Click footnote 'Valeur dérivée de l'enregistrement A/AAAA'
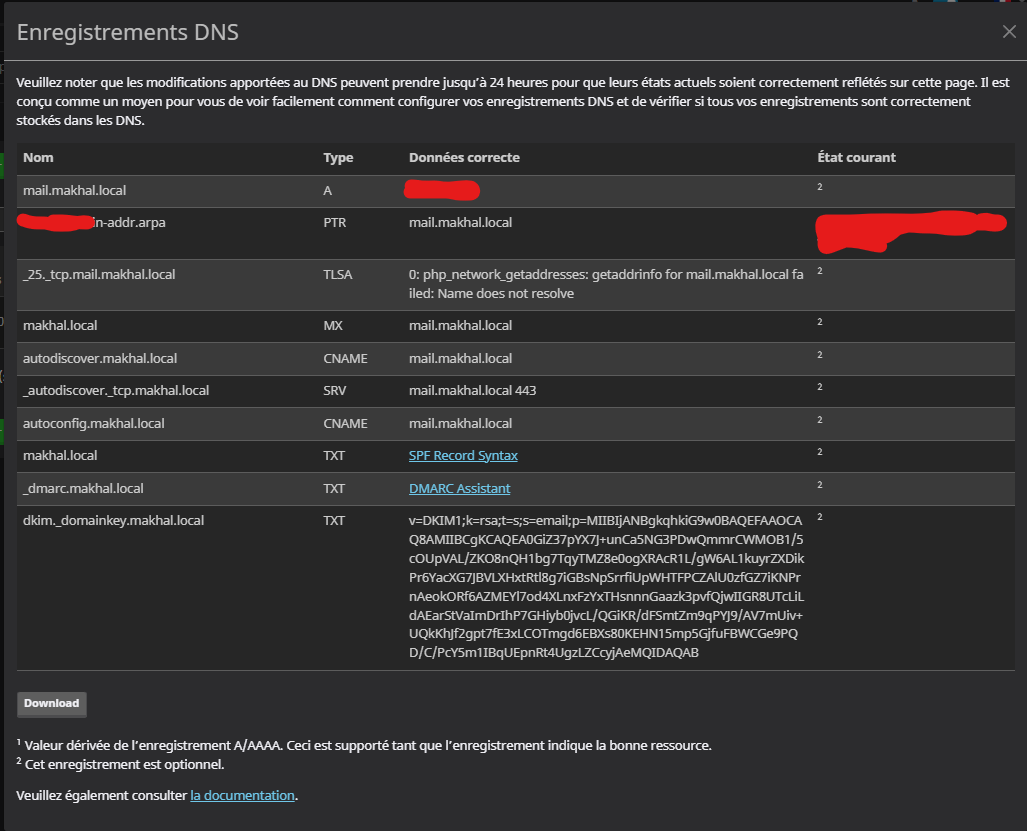 pos(364,745)
